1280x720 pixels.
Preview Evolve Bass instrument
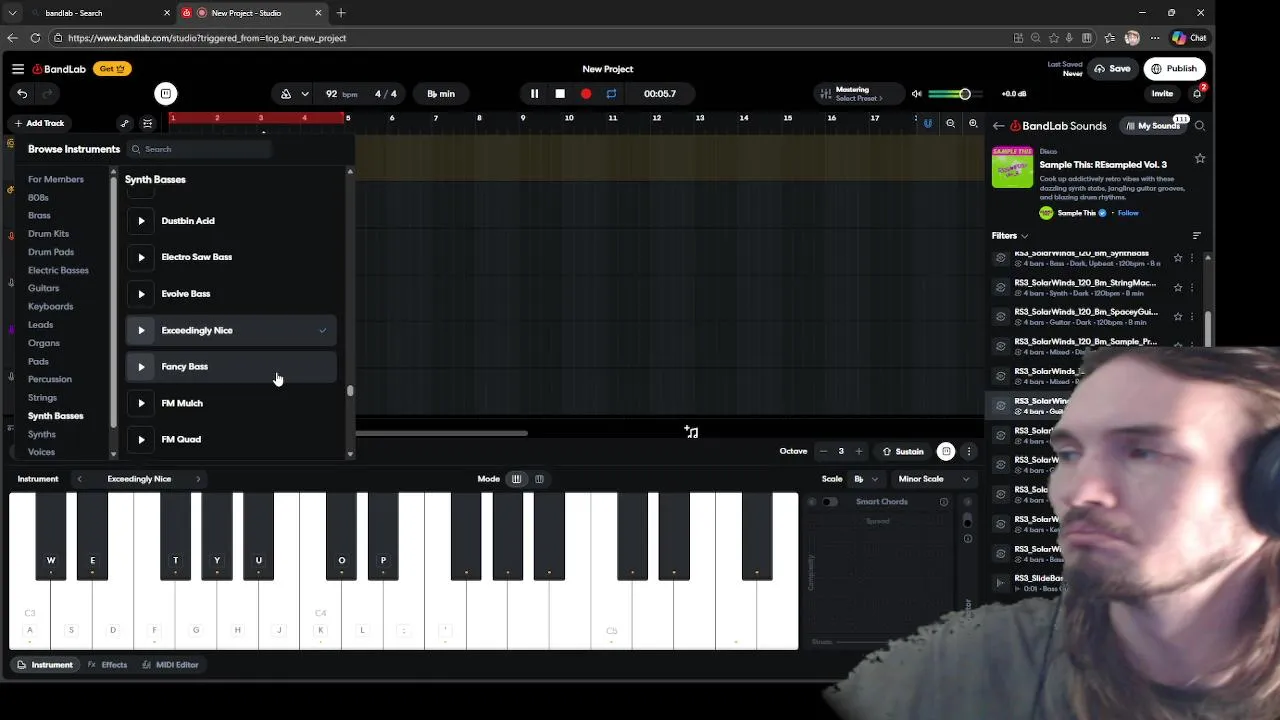point(141,294)
